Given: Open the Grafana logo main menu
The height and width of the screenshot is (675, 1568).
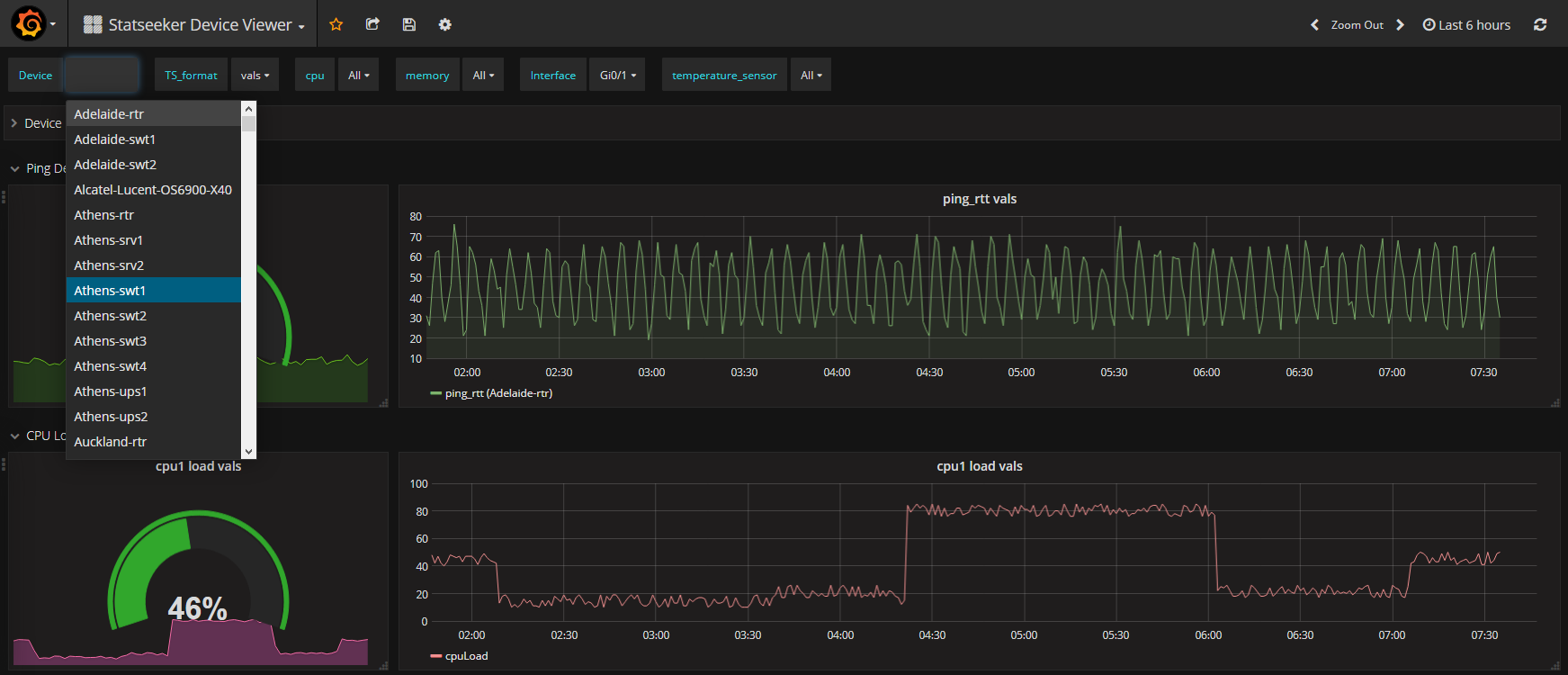Looking at the screenshot, I should [30, 24].
